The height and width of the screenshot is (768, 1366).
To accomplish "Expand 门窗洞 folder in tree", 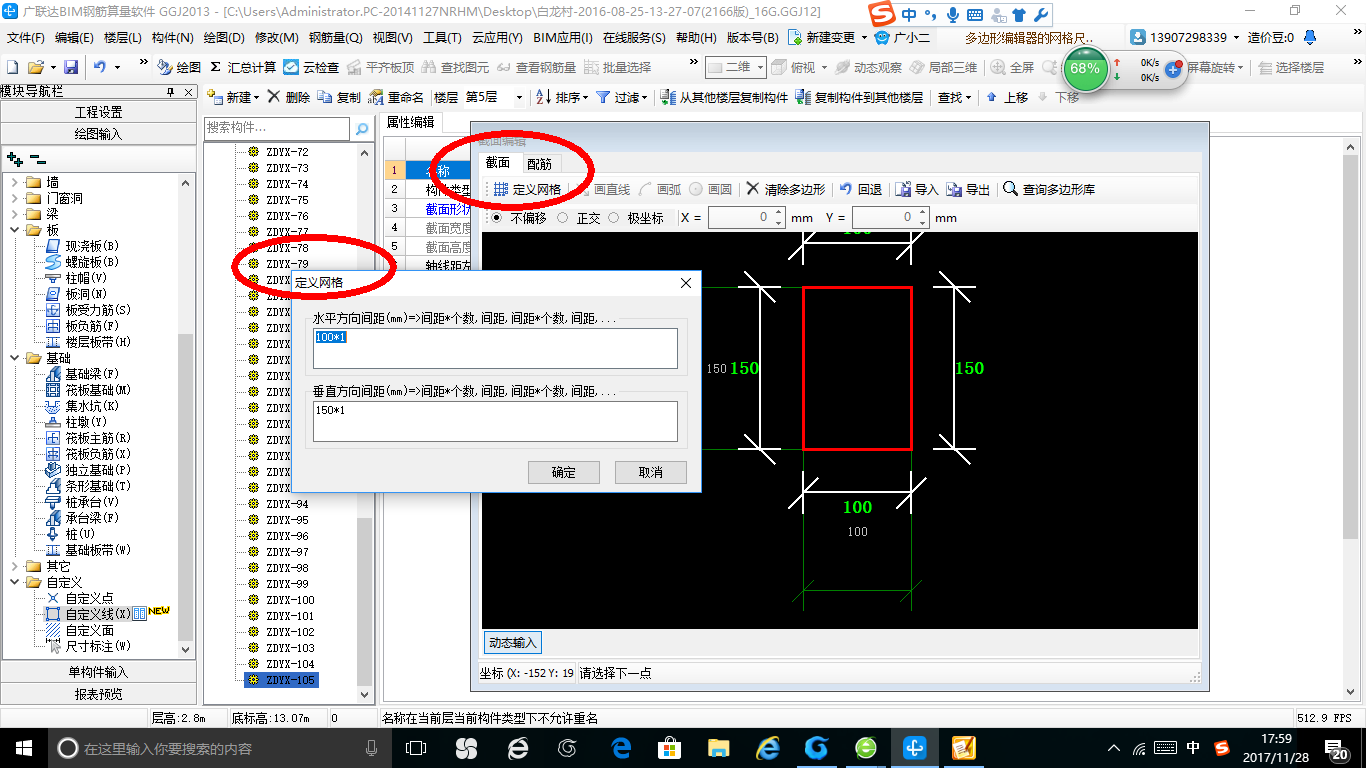I will (x=14, y=198).
